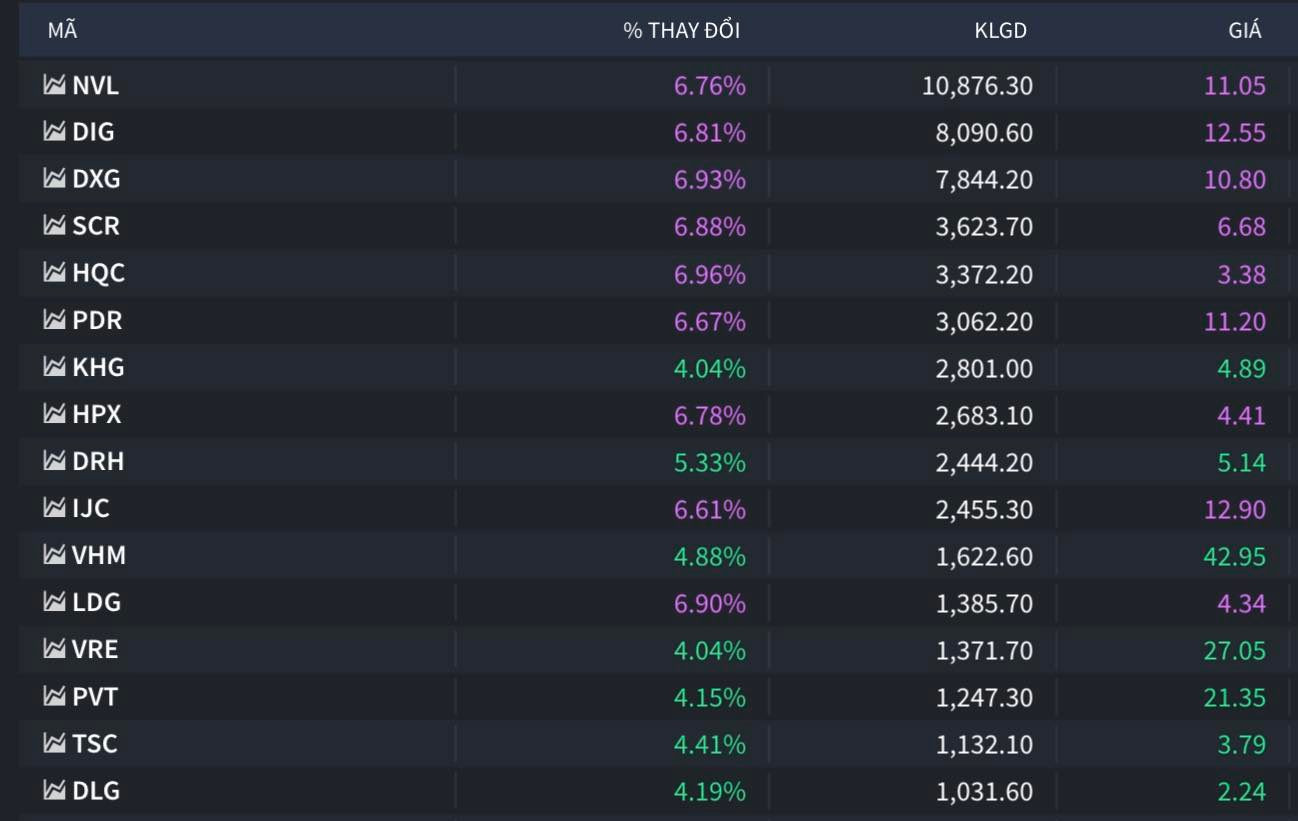Click the KLGD column header
Image resolution: width=1298 pixels, height=821 pixels.
click(1000, 30)
